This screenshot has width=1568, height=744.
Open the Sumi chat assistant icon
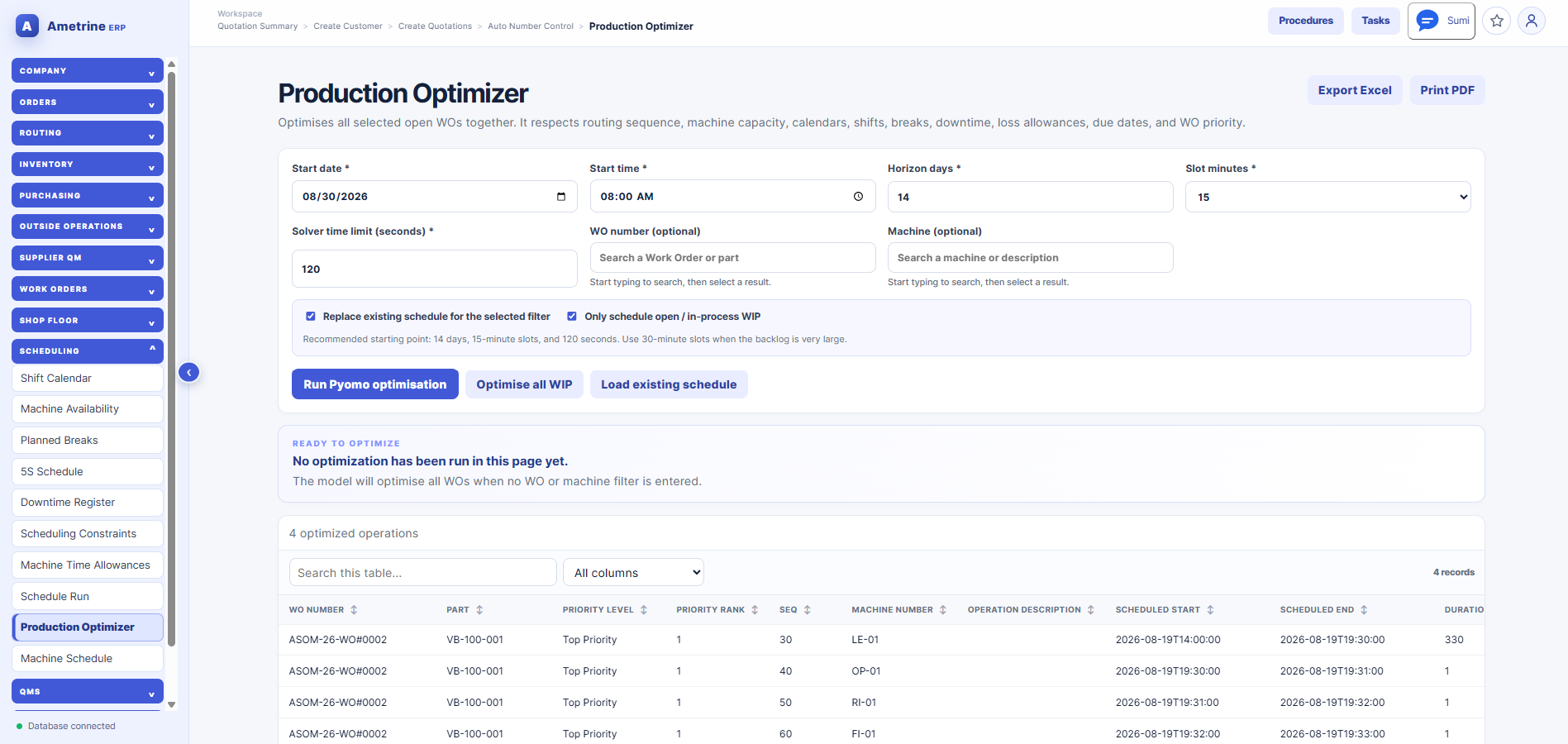(1427, 21)
